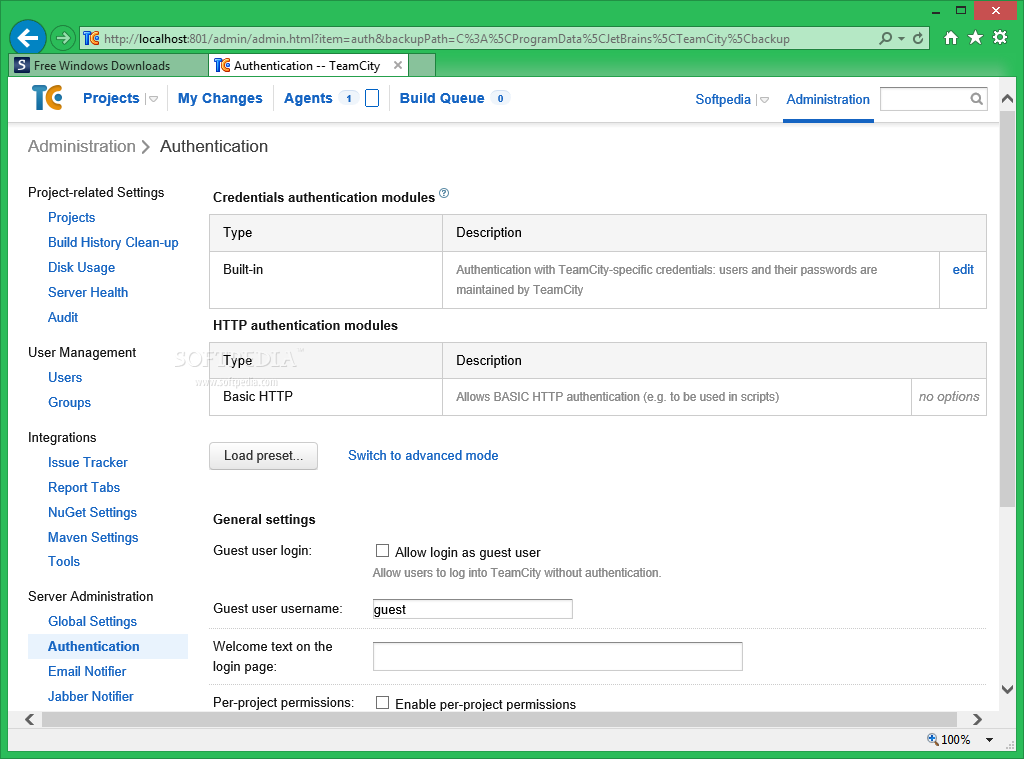Click the search magnifier in address bar
Screen dimensions: 1024x759
coord(886,39)
